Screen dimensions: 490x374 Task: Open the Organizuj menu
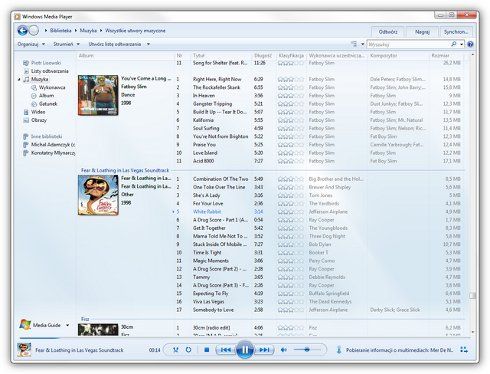coord(31,44)
